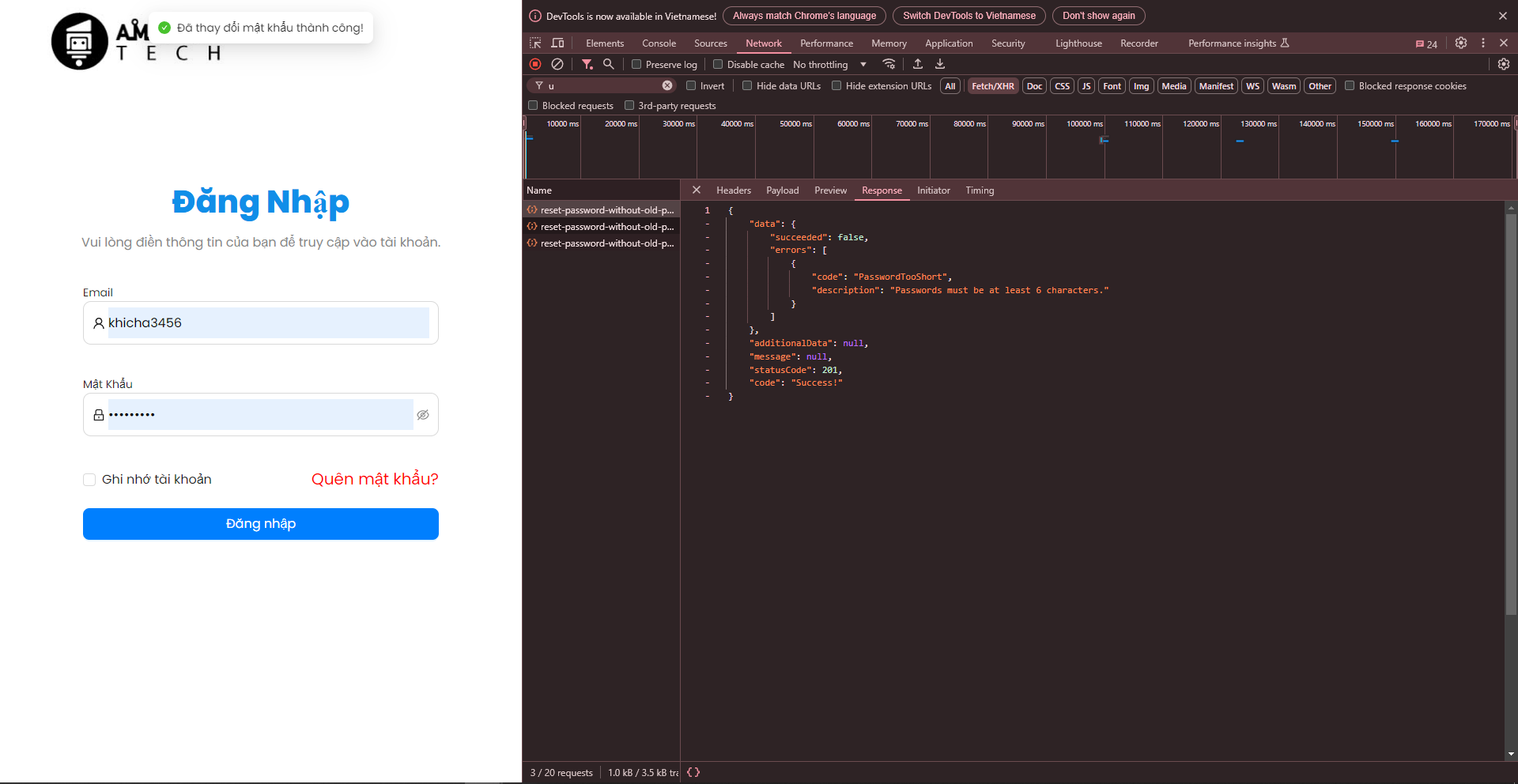Click the inspect element selector icon
1518x784 pixels.
[535, 43]
